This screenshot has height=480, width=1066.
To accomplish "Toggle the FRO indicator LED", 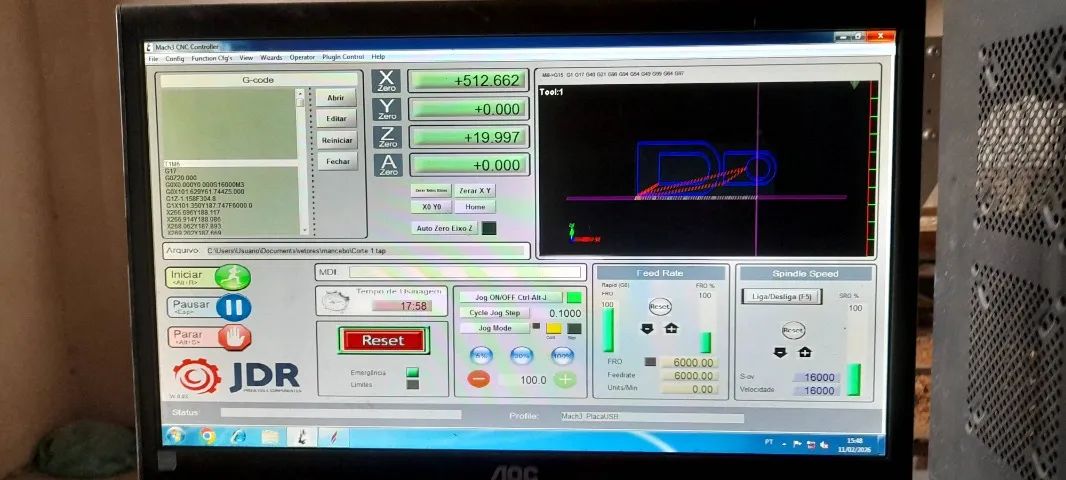I will tap(651, 362).
